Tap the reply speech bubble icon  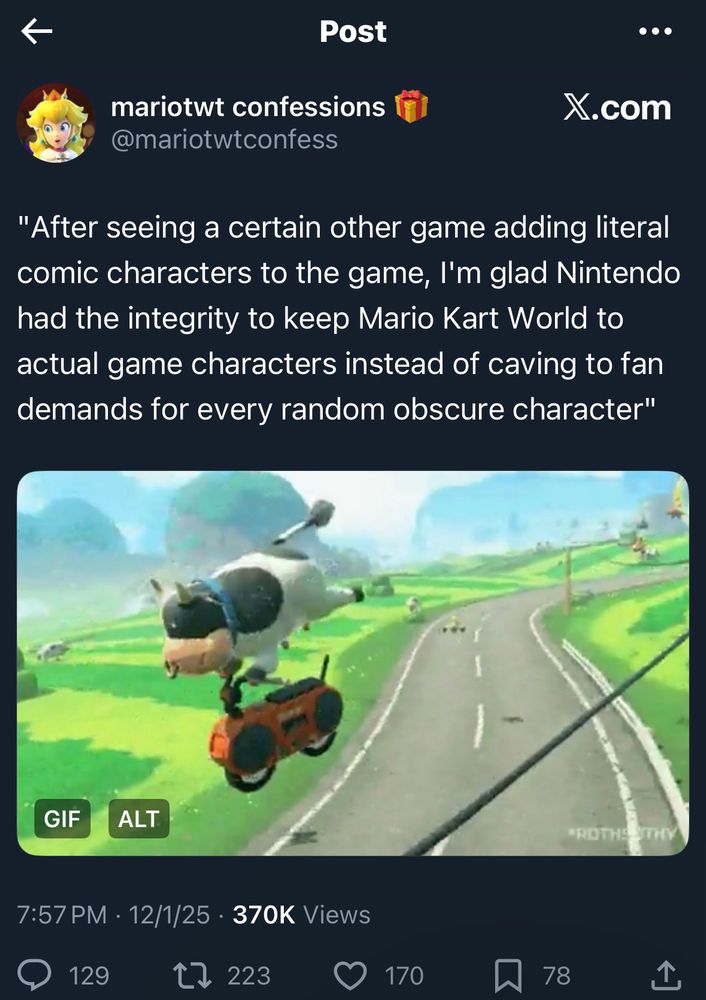[34, 975]
